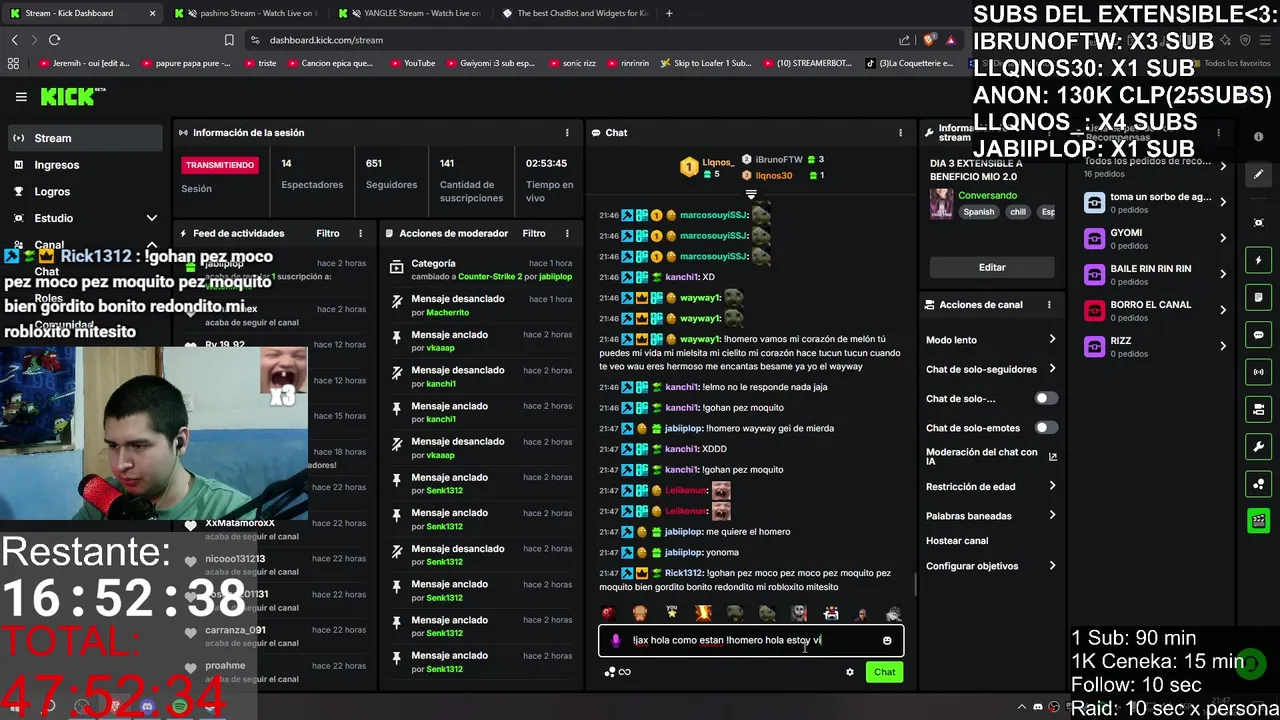Open the Stream sidebar item
The height and width of the screenshot is (720, 1280).
[84, 138]
